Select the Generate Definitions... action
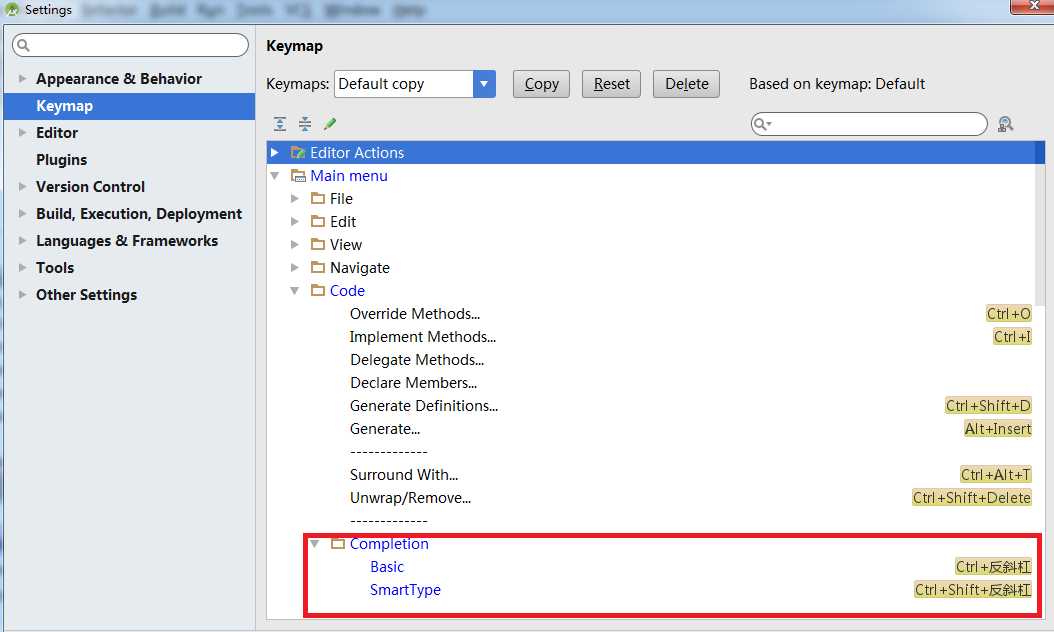The width and height of the screenshot is (1054, 632). [423, 405]
